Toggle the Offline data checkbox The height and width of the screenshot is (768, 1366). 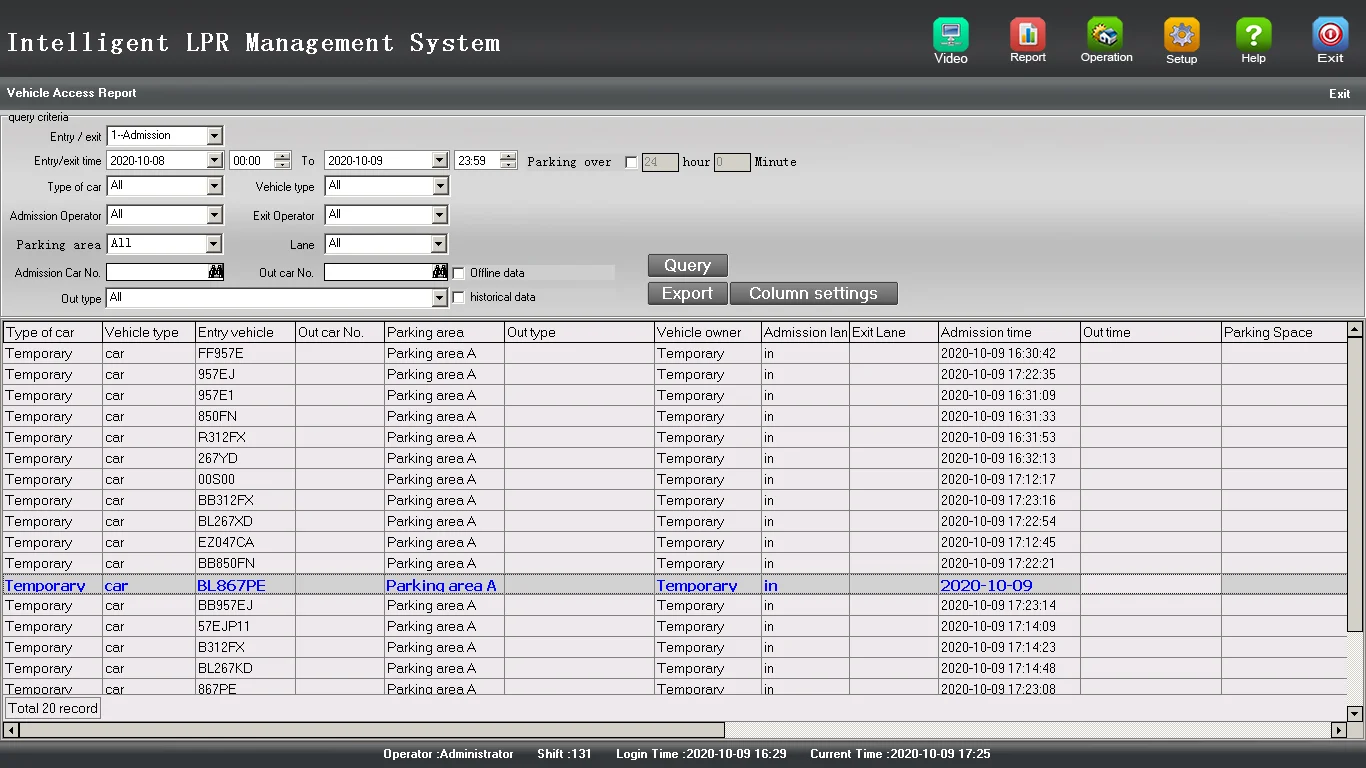[459, 273]
